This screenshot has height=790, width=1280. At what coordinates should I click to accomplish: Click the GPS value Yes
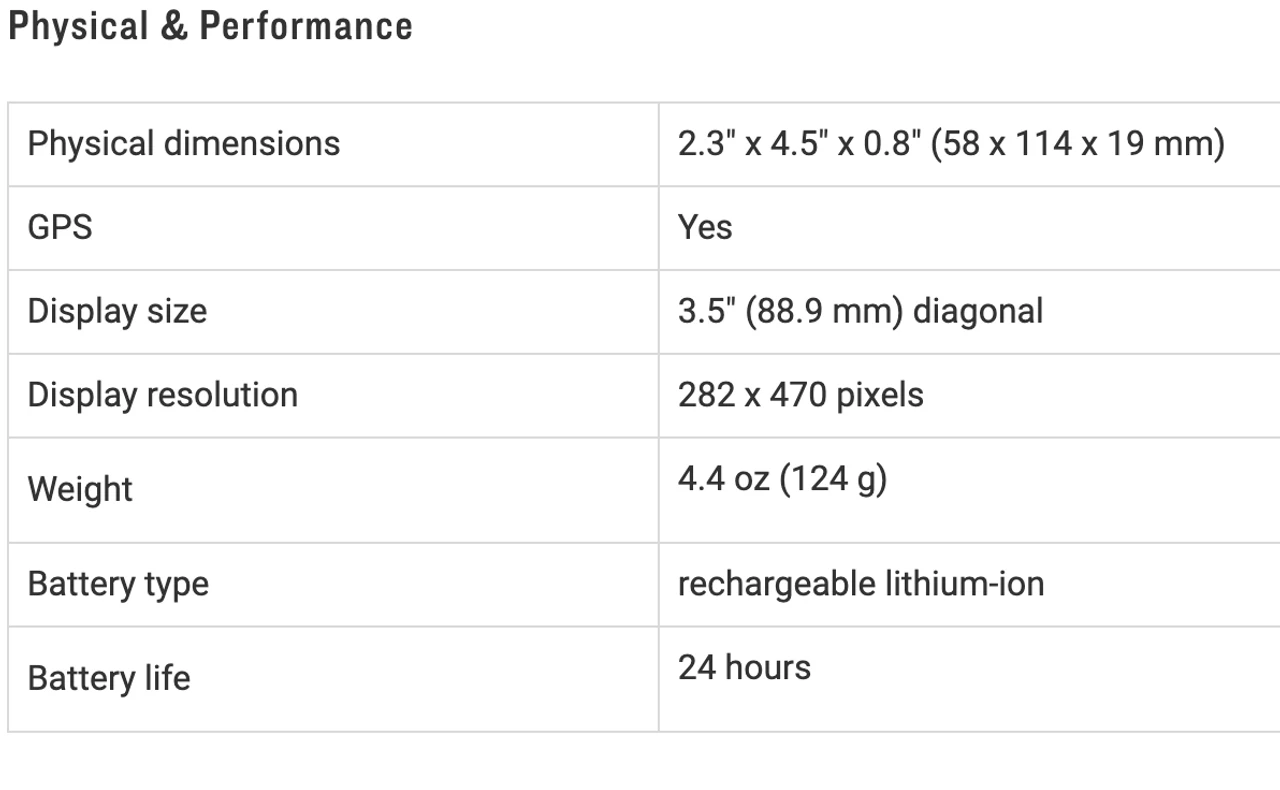click(705, 227)
